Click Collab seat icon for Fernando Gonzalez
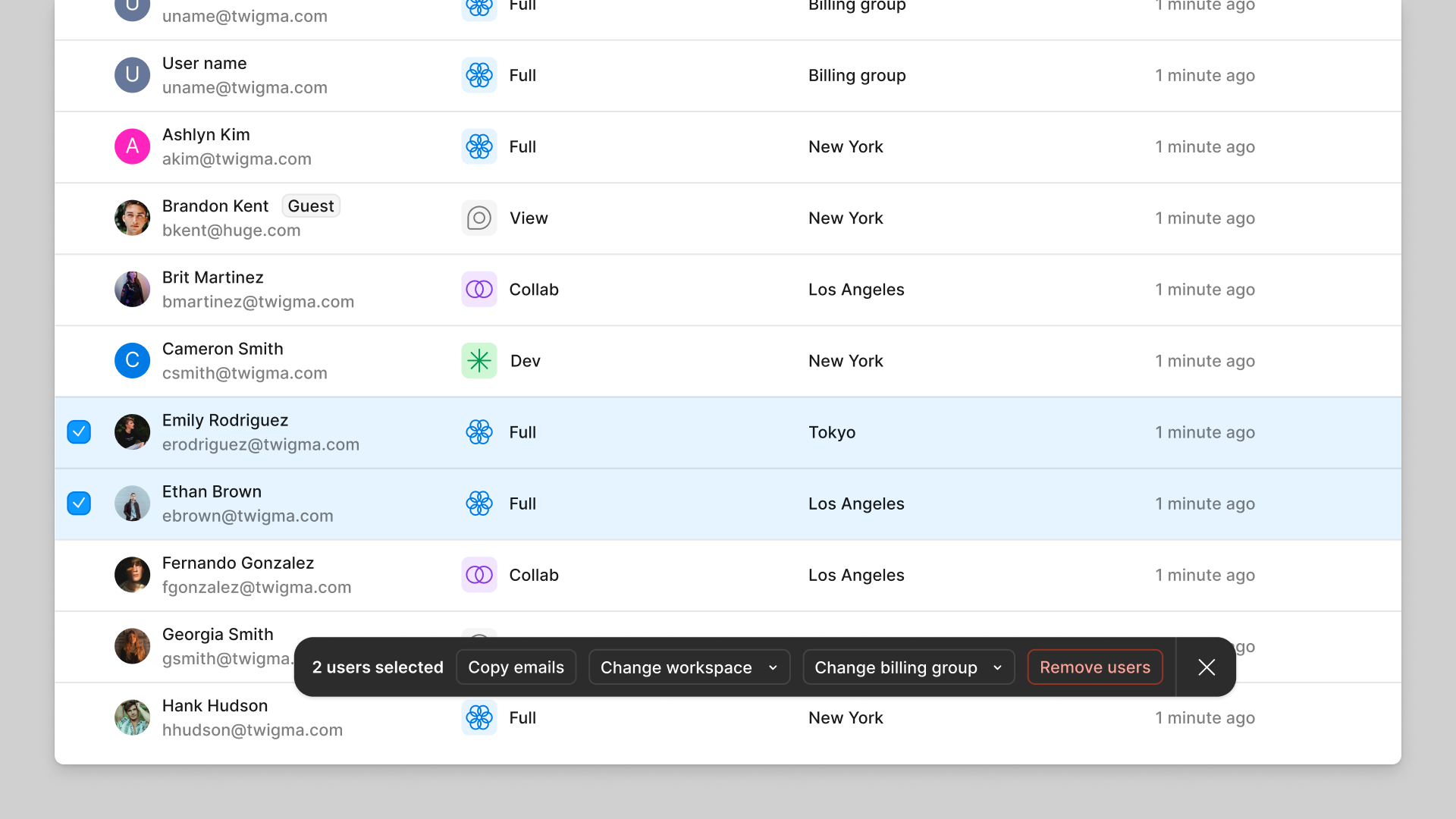 click(x=479, y=575)
